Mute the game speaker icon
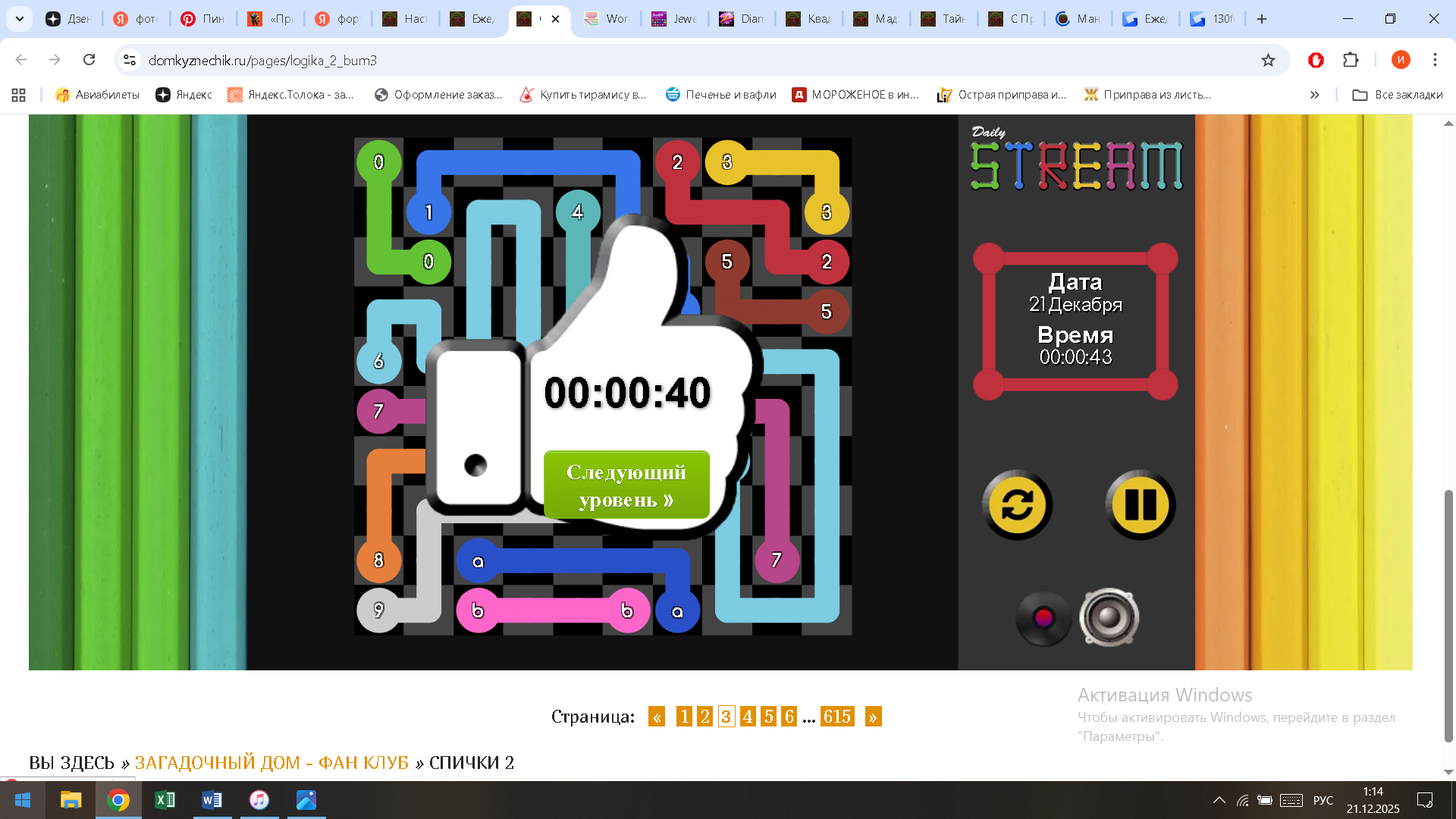 point(1109,617)
